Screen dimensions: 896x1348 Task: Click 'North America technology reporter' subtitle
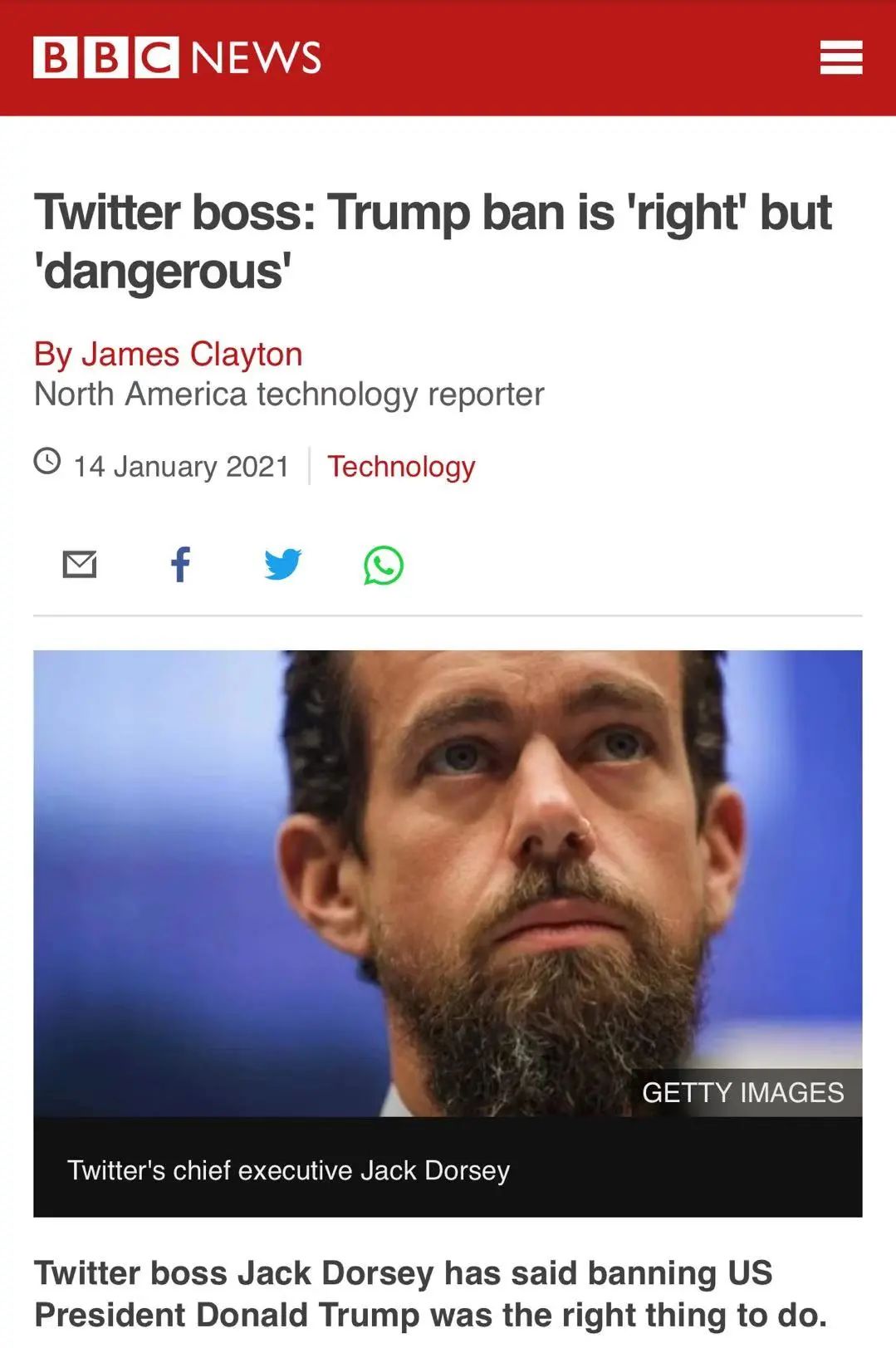click(289, 394)
